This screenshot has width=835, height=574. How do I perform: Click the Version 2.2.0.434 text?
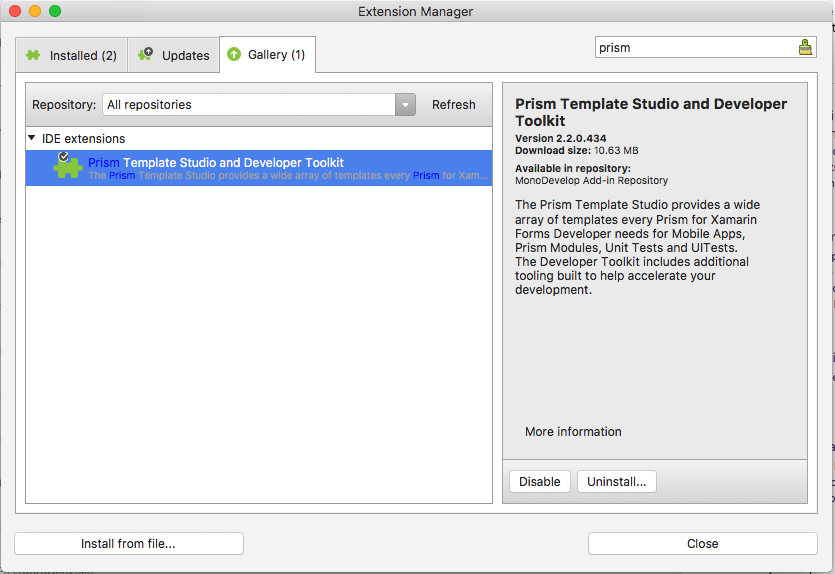coord(560,138)
